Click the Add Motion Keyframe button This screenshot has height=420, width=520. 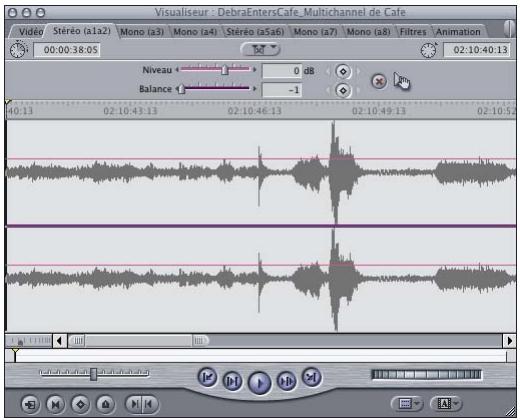(80, 404)
